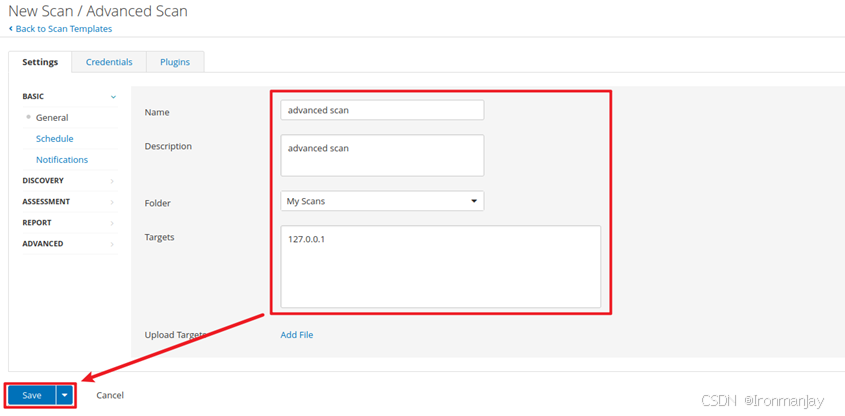Screen dimensions: 845x416
Task: Click the Description field label
Action: [168, 146]
